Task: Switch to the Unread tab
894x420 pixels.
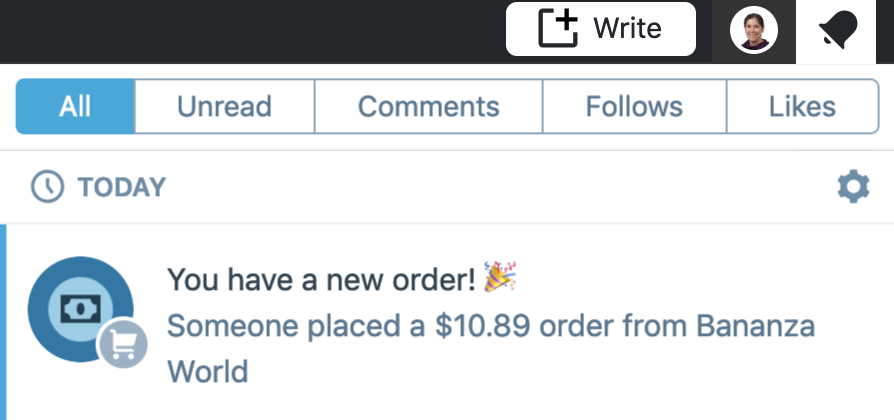Action: (x=225, y=107)
